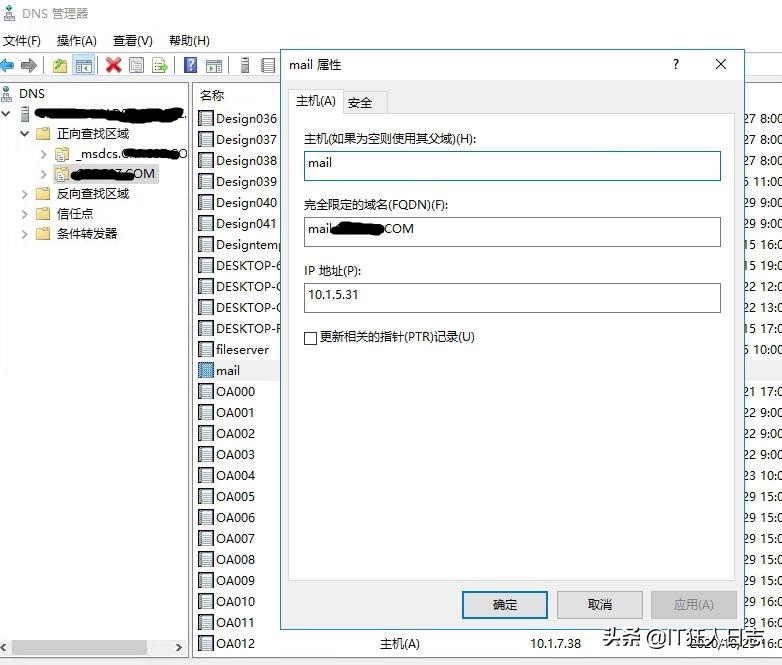Enable 更新相关的指针(PTR)记录 checkbox
The height and width of the screenshot is (665, 782).
click(x=310, y=338)
